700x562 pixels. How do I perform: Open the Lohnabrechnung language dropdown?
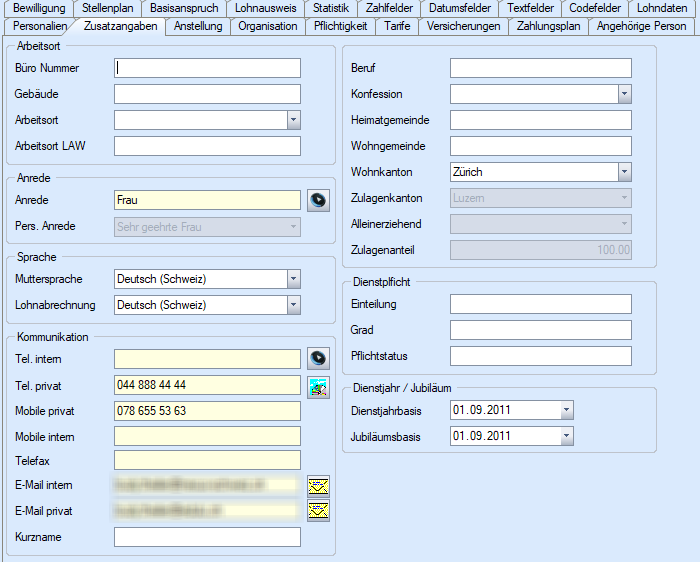coord(294,305)
